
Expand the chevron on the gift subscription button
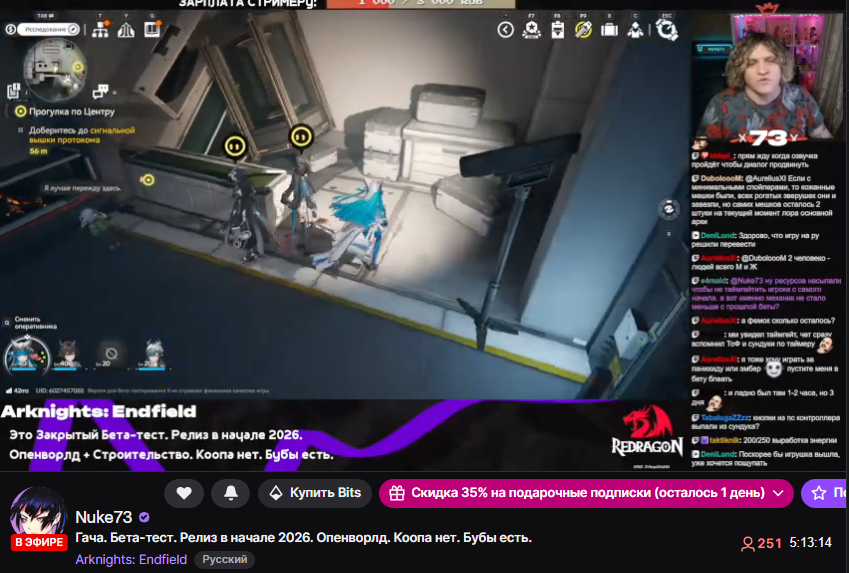(x=778, y=493)
